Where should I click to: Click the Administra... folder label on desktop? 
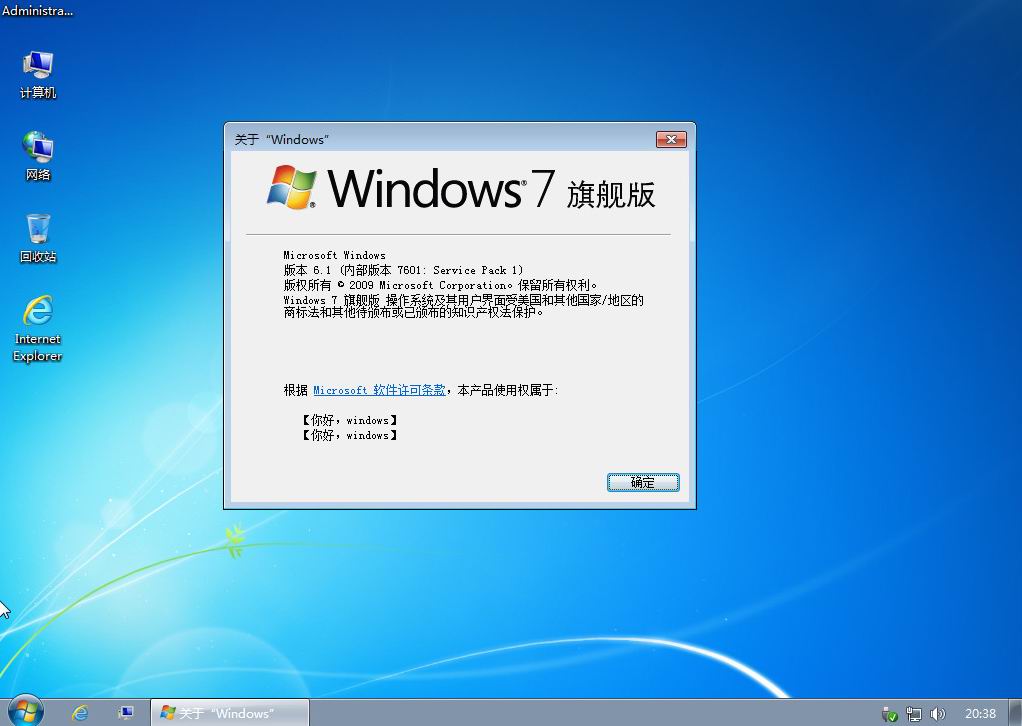[x=37, y=10]
